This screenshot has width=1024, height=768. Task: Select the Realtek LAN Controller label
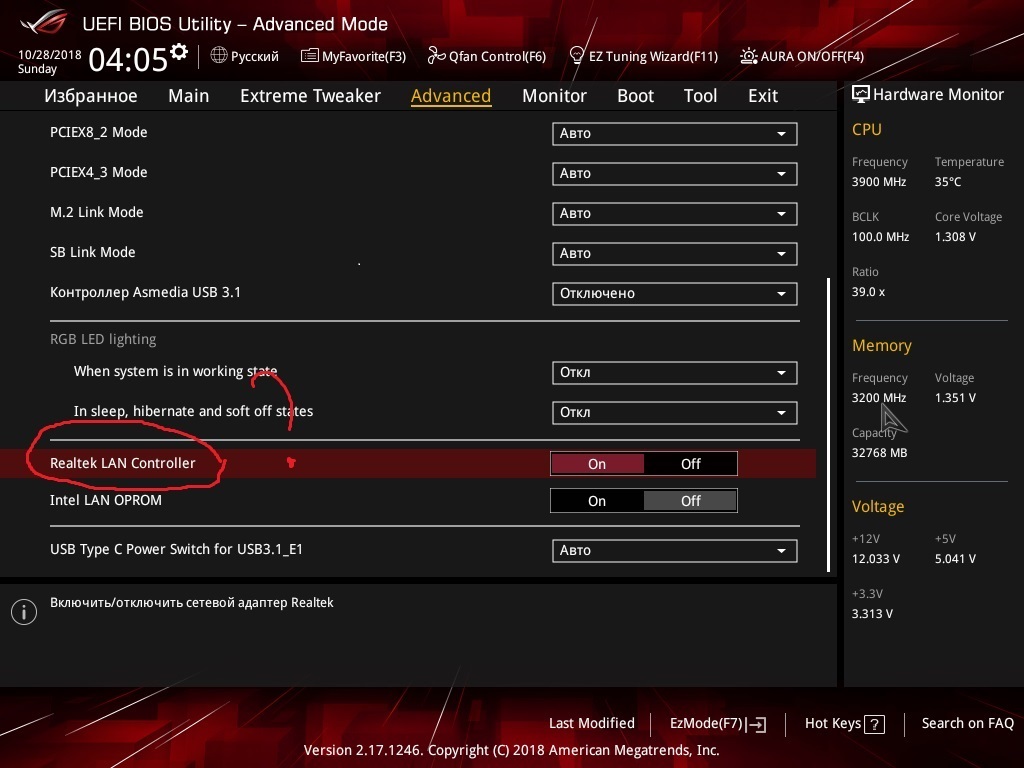point(123,463)
